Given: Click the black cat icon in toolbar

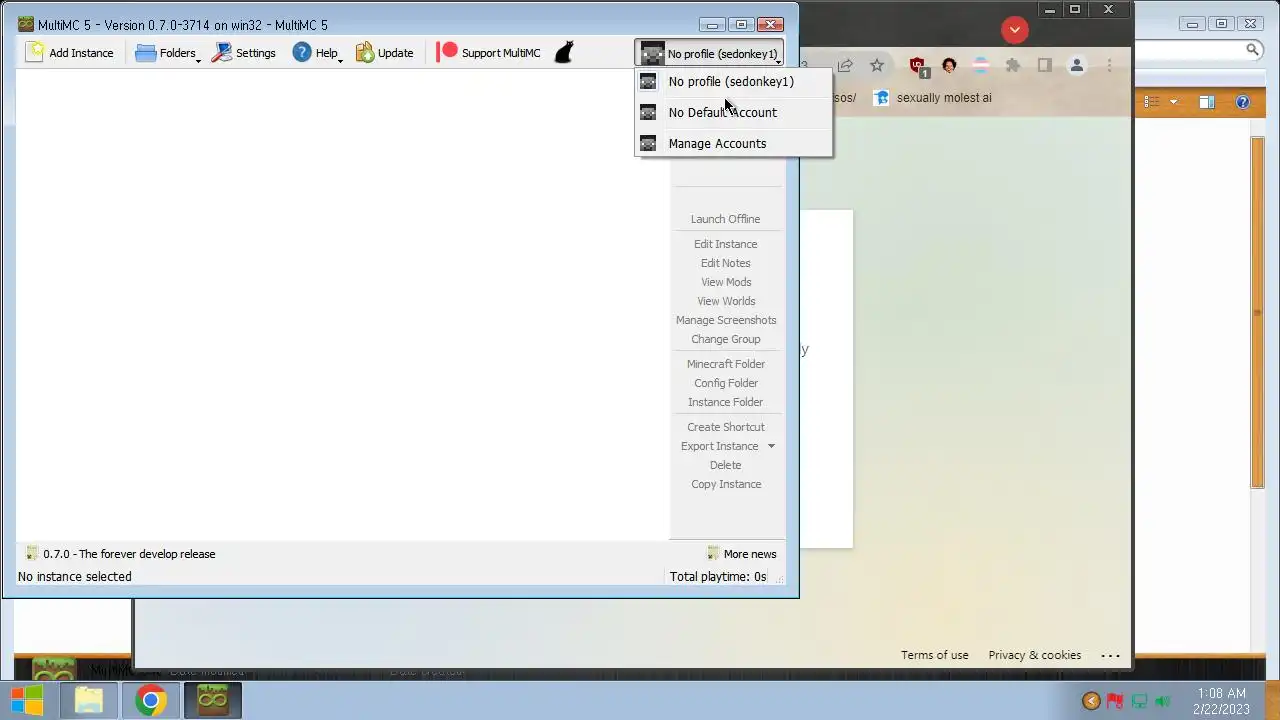Looking at the screenshot, I should click(564, 53).
